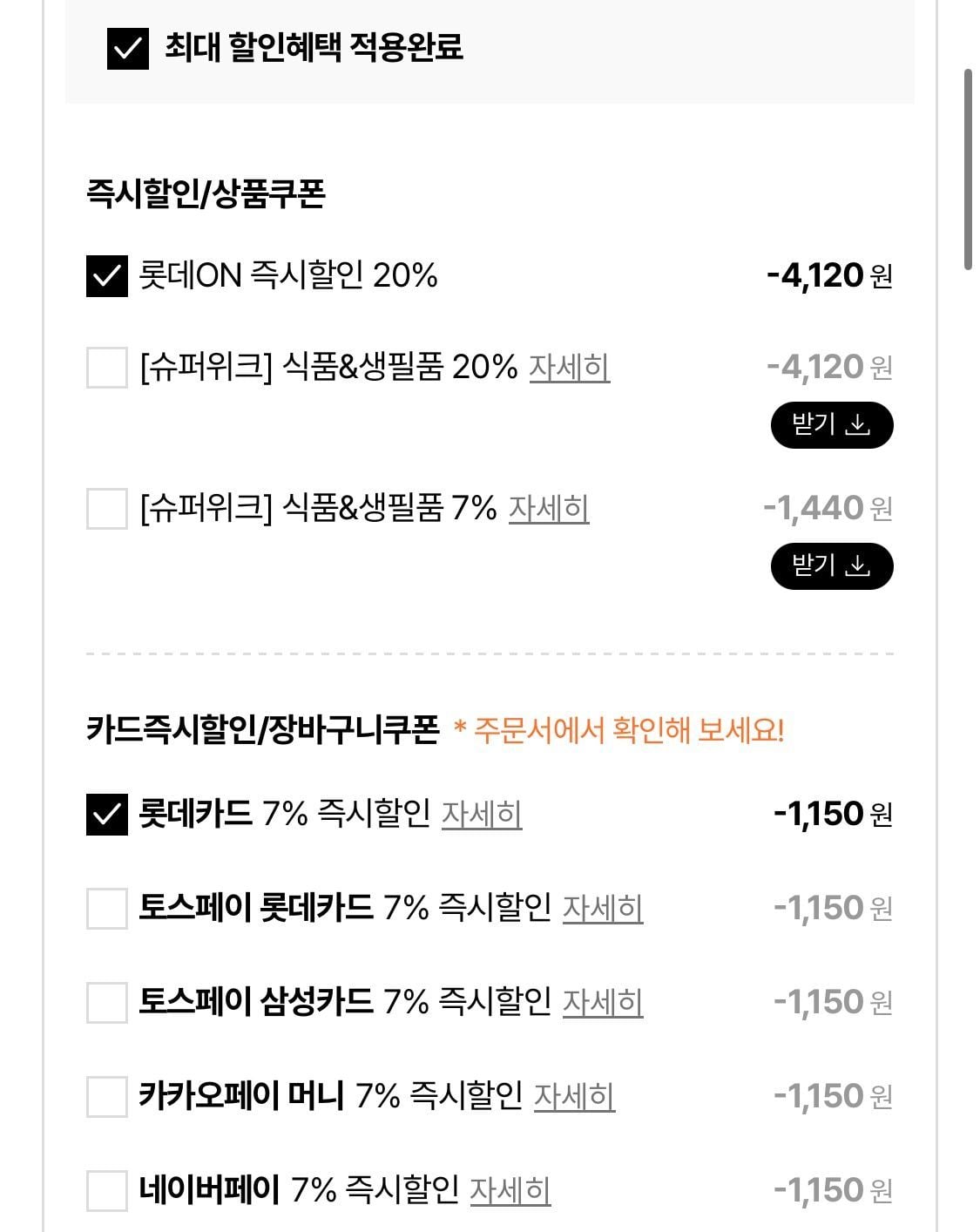The image size is (980, 1232).
Task: Uncheck 최대 할인혜택 적용완료 checkbox
Action: [x=128, y=48]
